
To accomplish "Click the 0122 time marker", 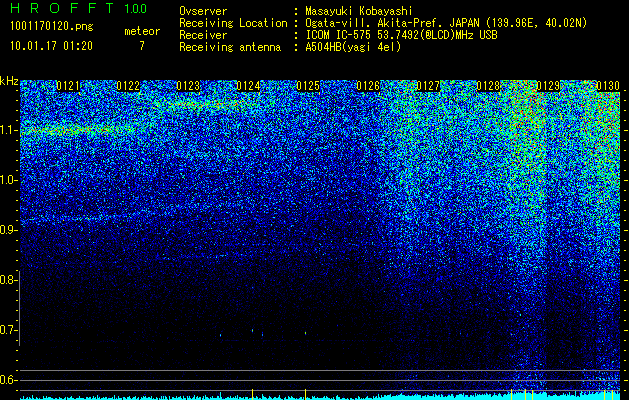I will [128, 86].
